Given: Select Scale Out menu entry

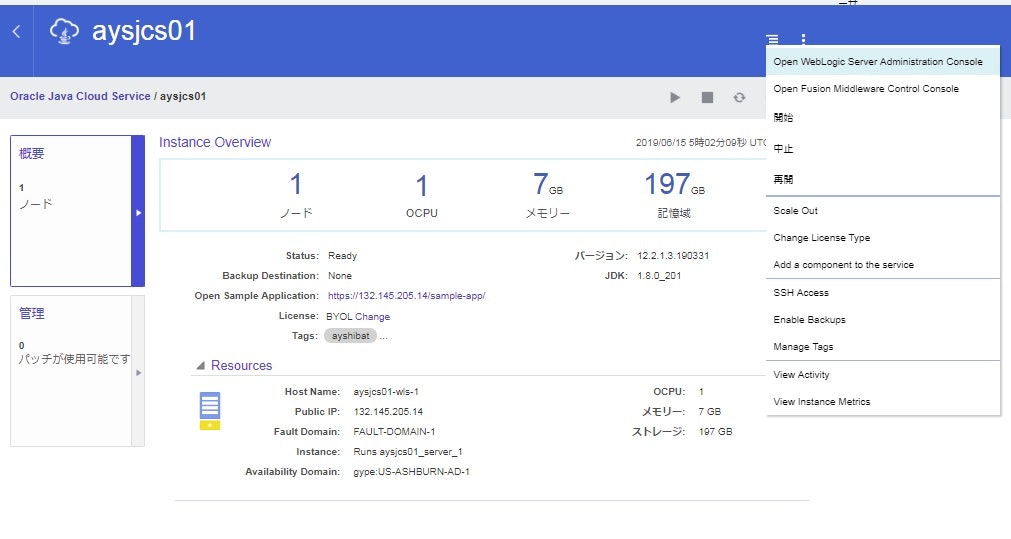Looking at the screenshot, I should pyautogui.click(x=883, y=211).
